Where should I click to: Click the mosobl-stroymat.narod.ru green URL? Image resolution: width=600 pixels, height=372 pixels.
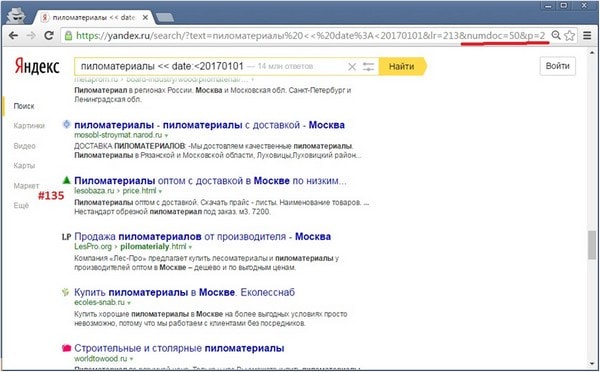pyautogui.click(x=118, y=135)
